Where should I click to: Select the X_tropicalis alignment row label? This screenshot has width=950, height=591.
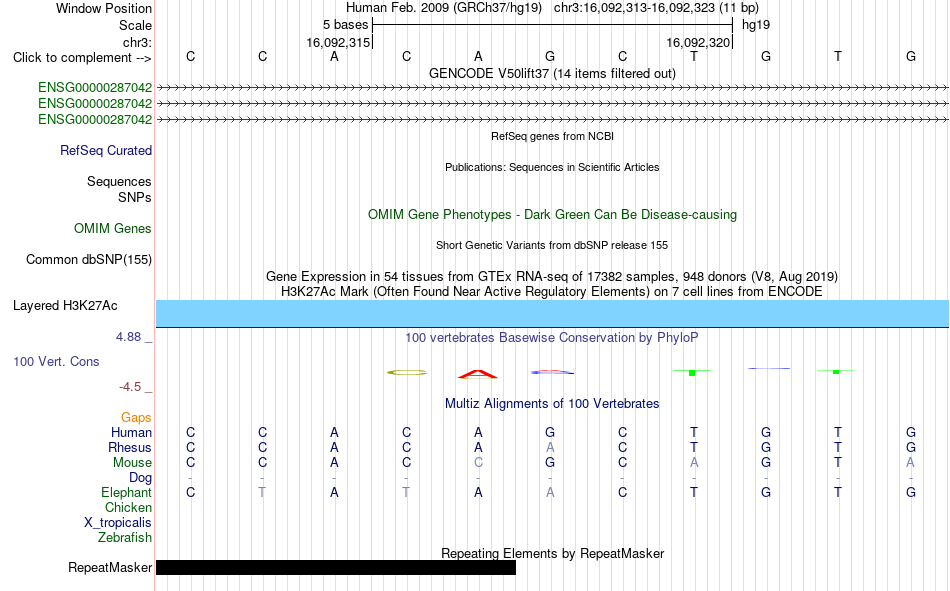pyautogui.click(x=118, y=523)
